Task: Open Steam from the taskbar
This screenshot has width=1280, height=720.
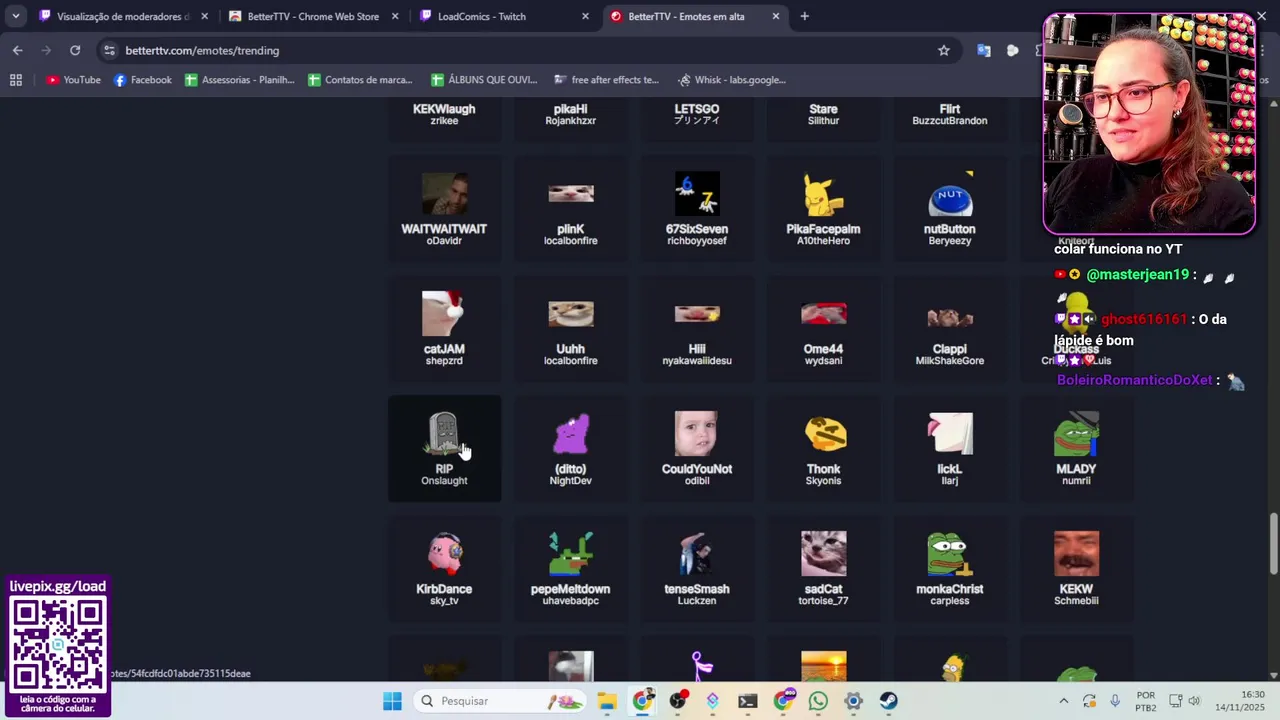Action: coord(888,701)
